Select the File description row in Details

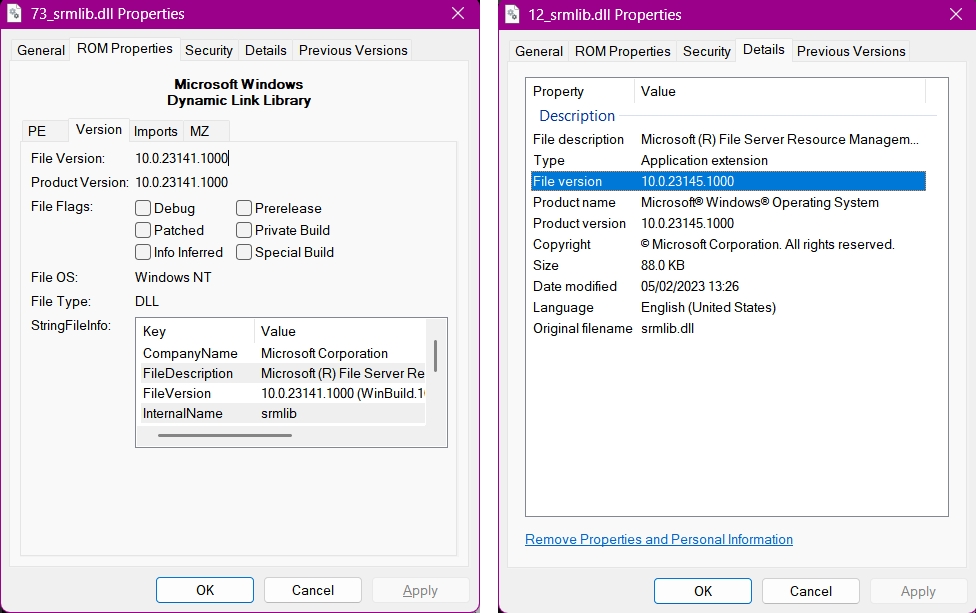click(728, 139)
